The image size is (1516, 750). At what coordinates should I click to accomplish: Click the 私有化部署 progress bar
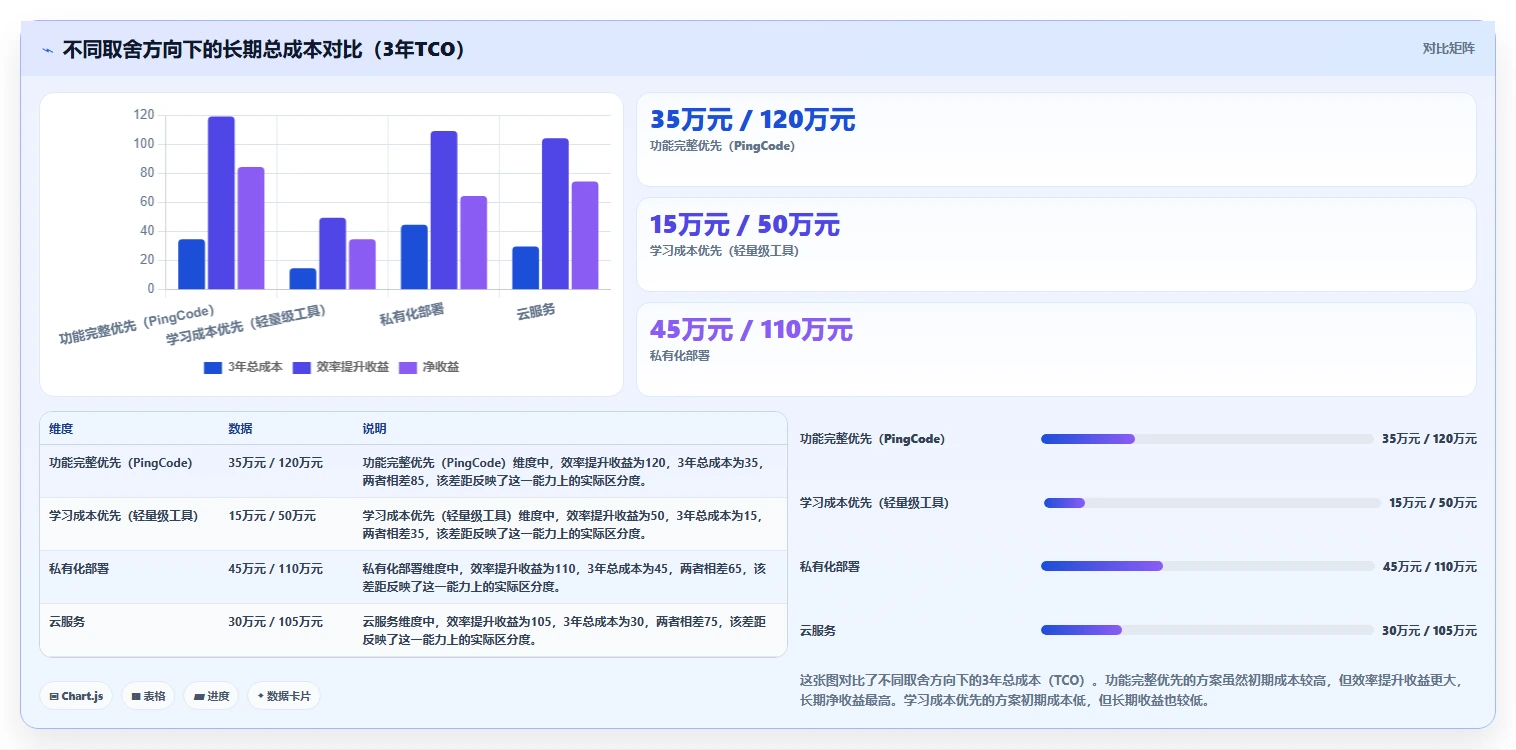(1208, 566)
